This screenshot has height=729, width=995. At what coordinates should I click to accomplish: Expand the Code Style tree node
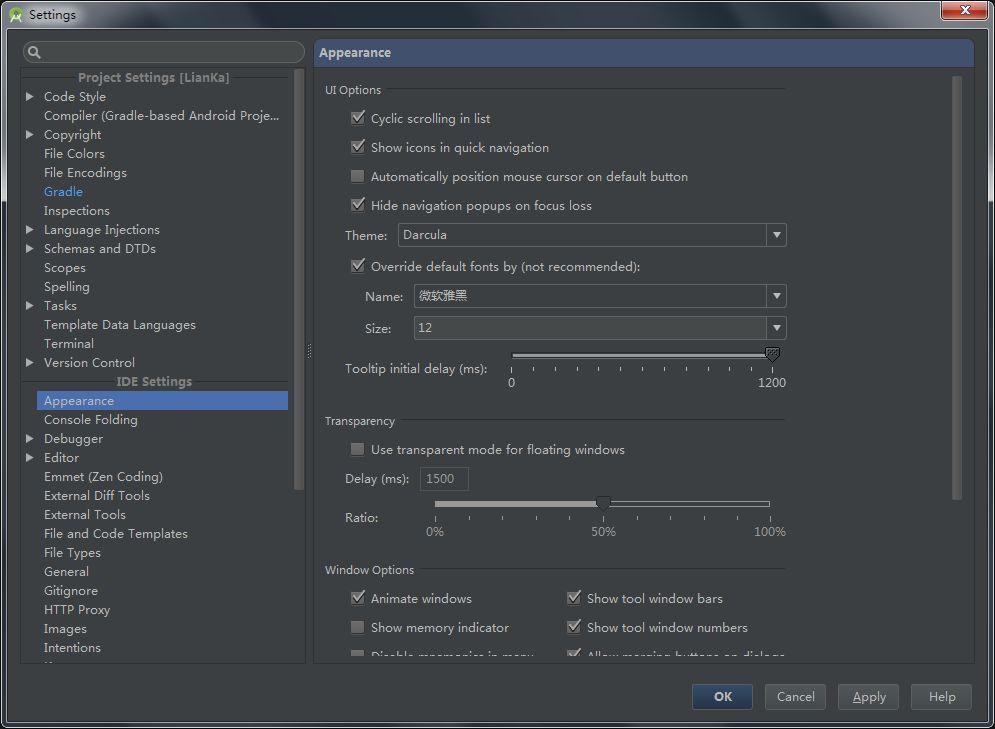click(x=30, y=97)
